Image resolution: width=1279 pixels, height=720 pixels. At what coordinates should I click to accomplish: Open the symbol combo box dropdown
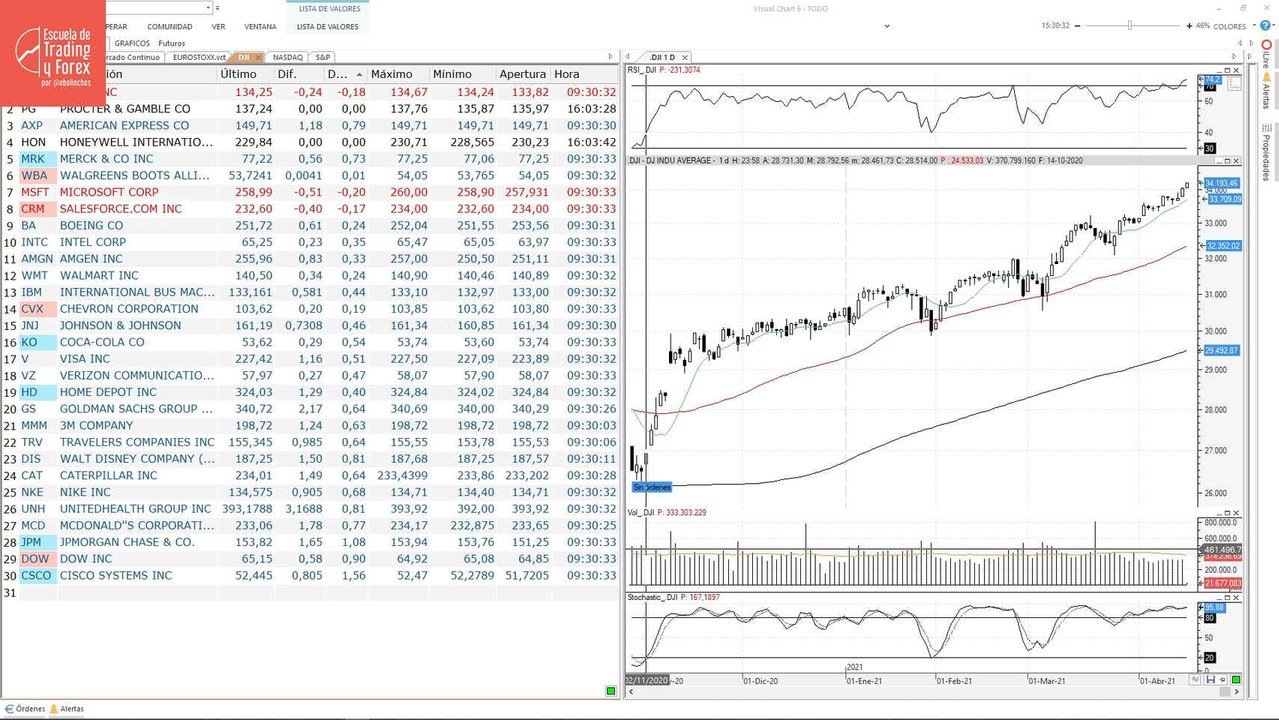[208, 7]
